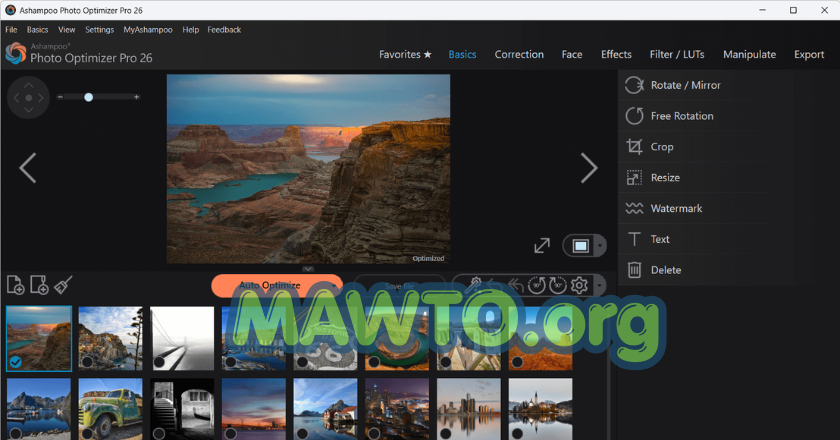Viewport: 840px width, 440px height.
Task: Switch to the Effects tab
Action: point(616,54)
